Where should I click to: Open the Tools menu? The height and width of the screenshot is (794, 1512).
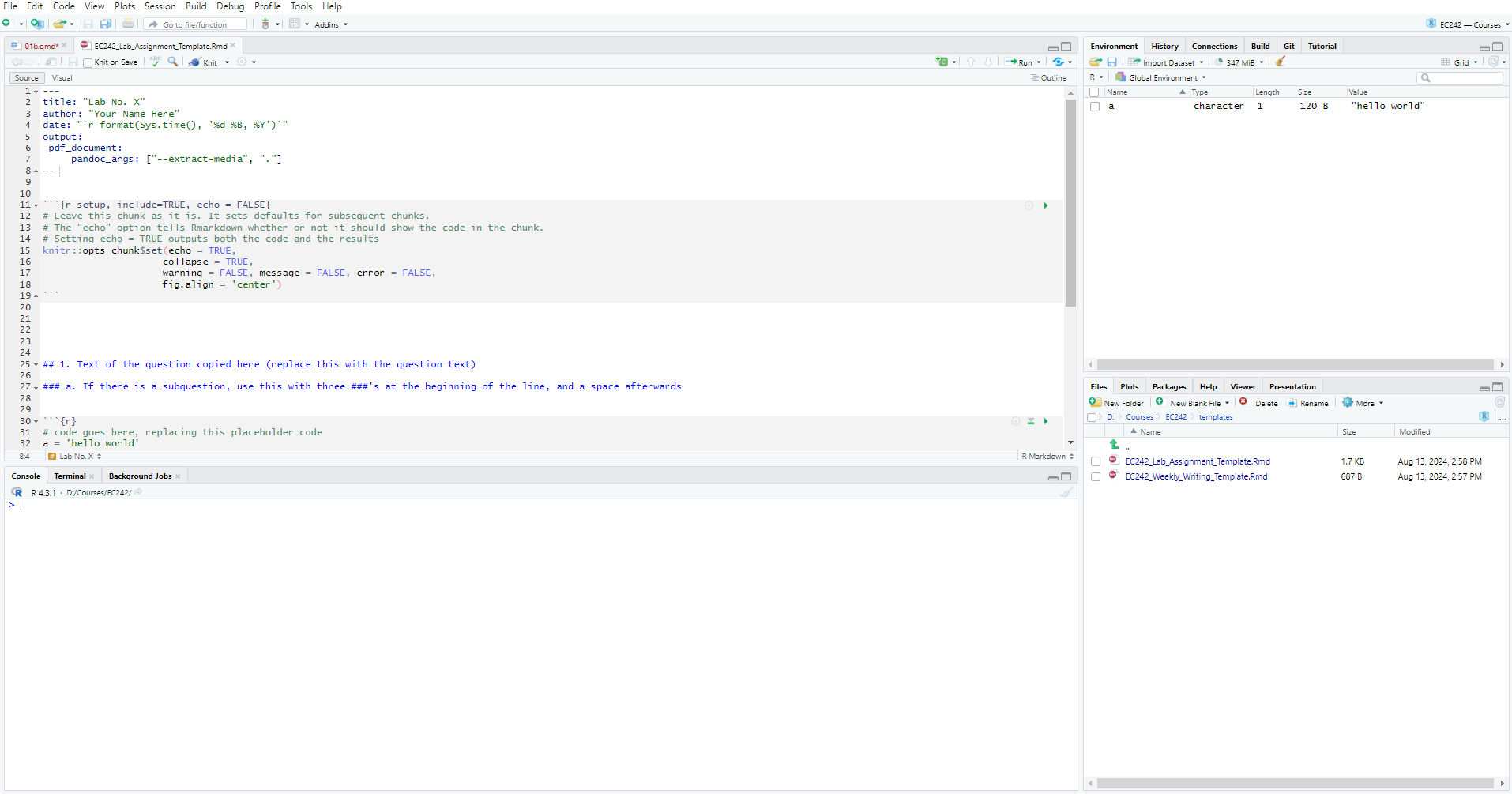[301, 6]
